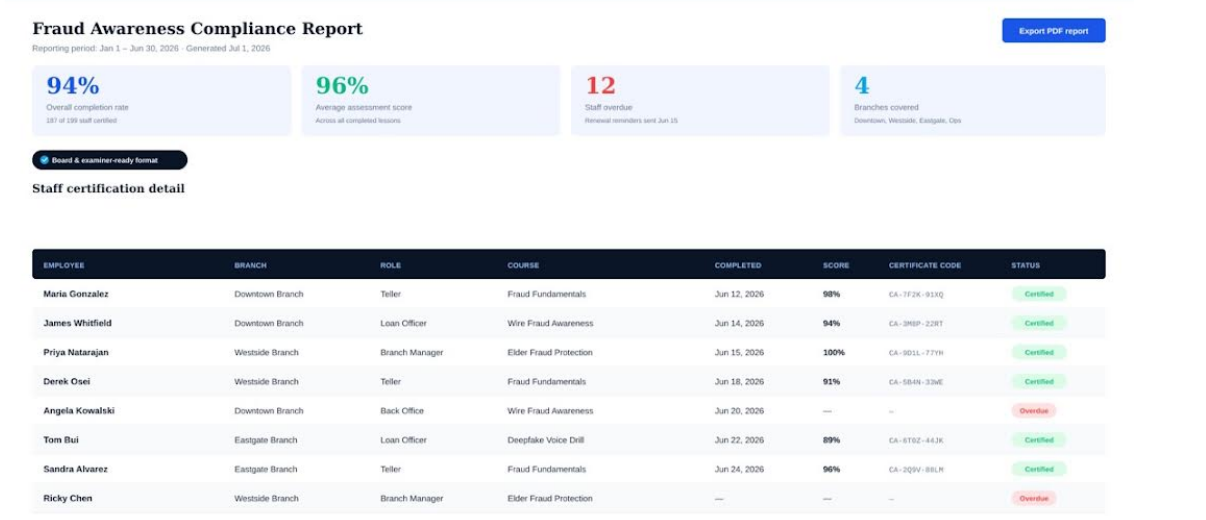Click James Whitfield's certificate code ending 22RT

click(916, 323)
